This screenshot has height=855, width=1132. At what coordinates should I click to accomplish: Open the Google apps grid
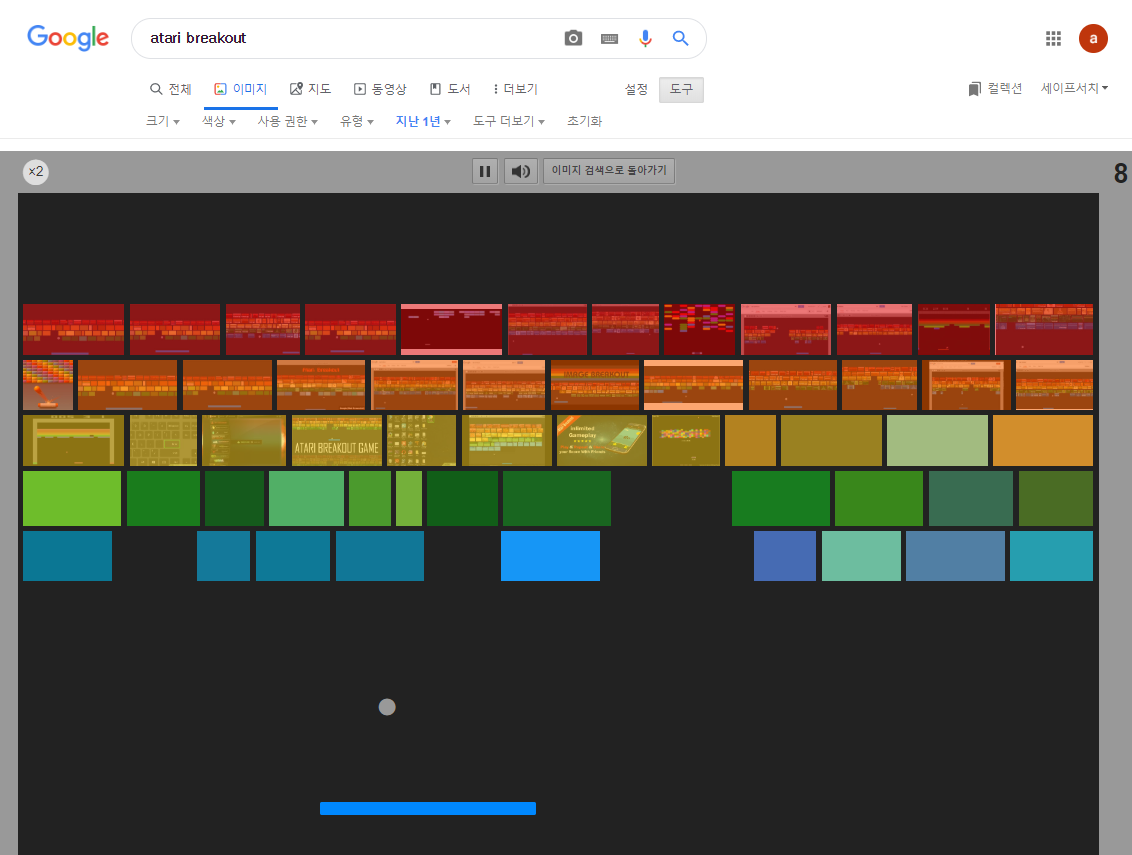click(x=1053, y=38)
